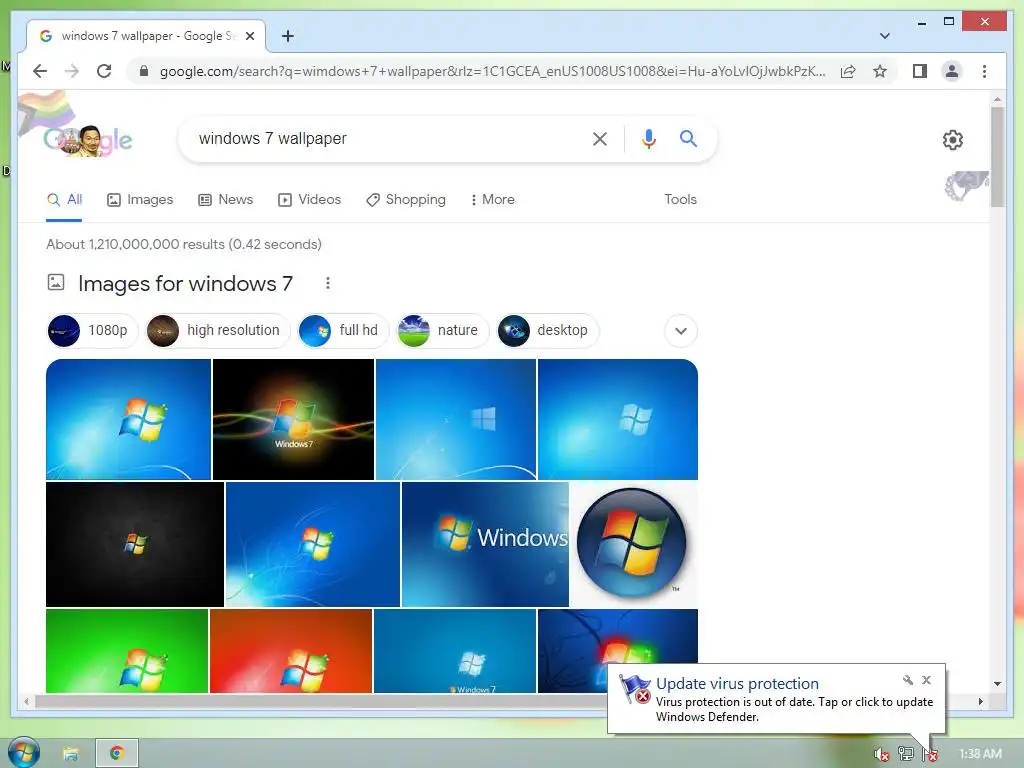Select the All results tab
Image resolution: width=1024 pixels, height=768 pixels.
(x=64, y=200)
